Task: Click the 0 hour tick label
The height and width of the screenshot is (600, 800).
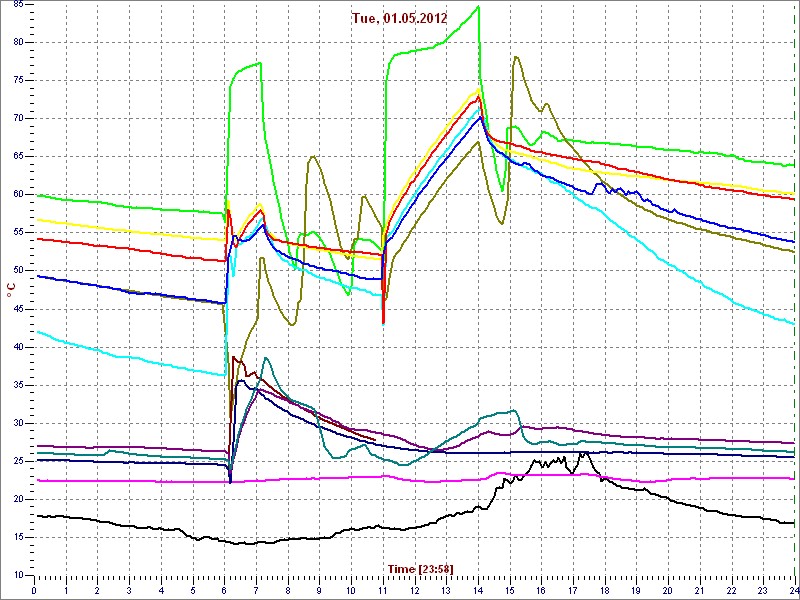Action: (35, 590)
